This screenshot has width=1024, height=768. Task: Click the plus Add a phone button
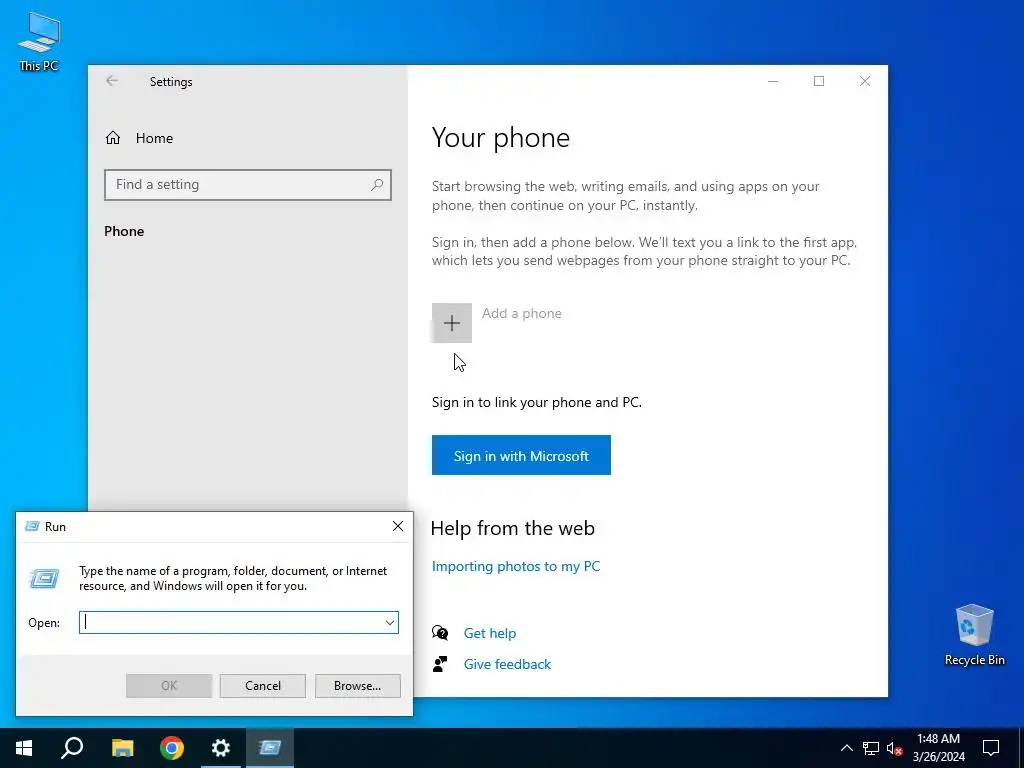[x=451, y=323]
